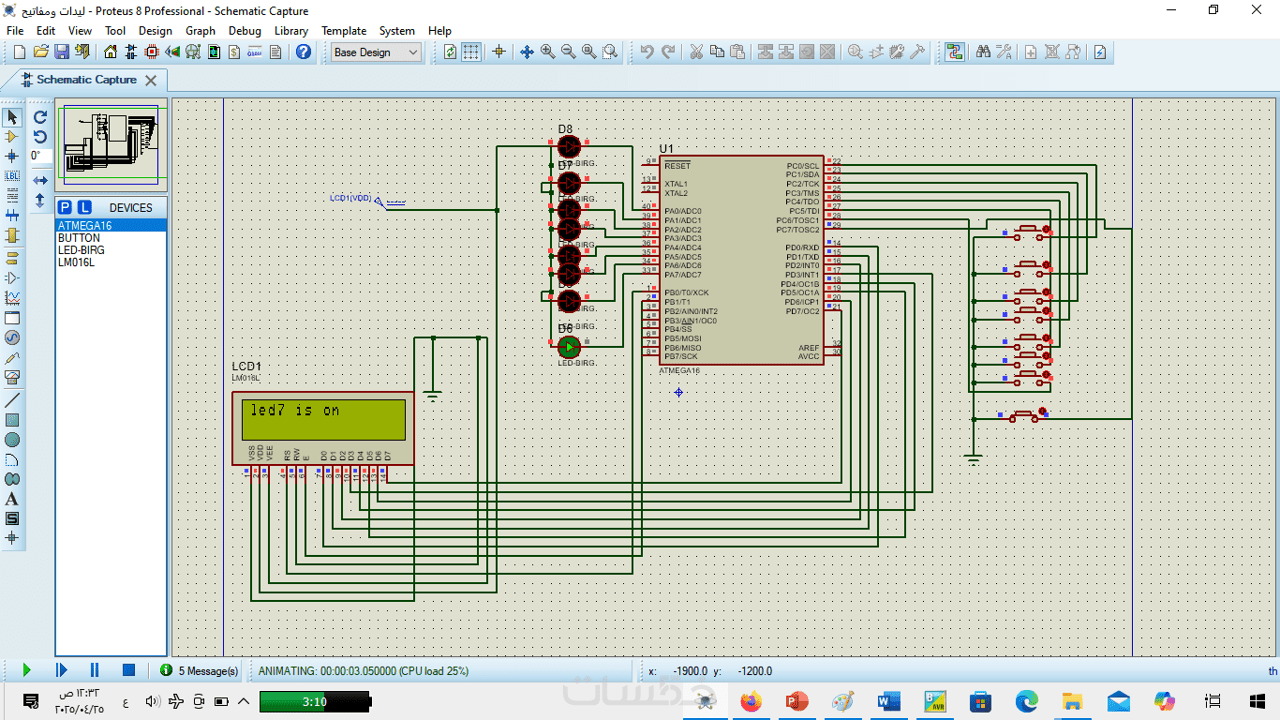Toggle the grid display

point(471,52)
